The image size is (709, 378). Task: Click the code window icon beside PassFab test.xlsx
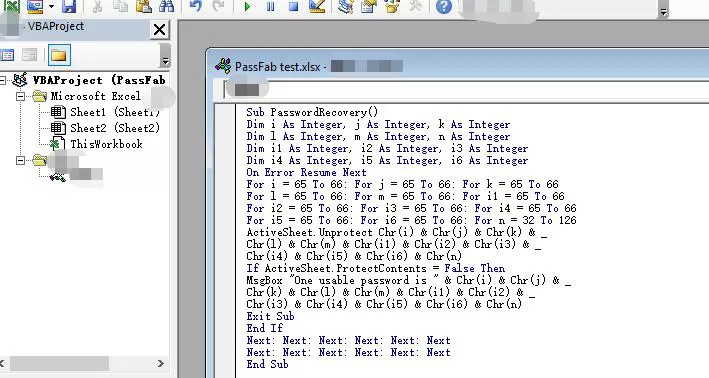(222, 66)
